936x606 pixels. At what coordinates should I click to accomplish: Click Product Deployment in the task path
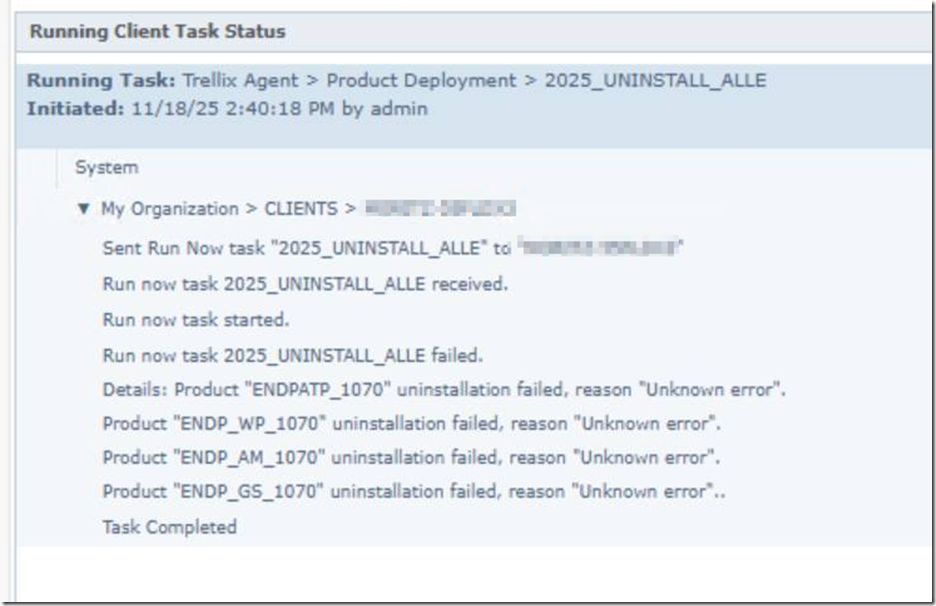(421, 81)
